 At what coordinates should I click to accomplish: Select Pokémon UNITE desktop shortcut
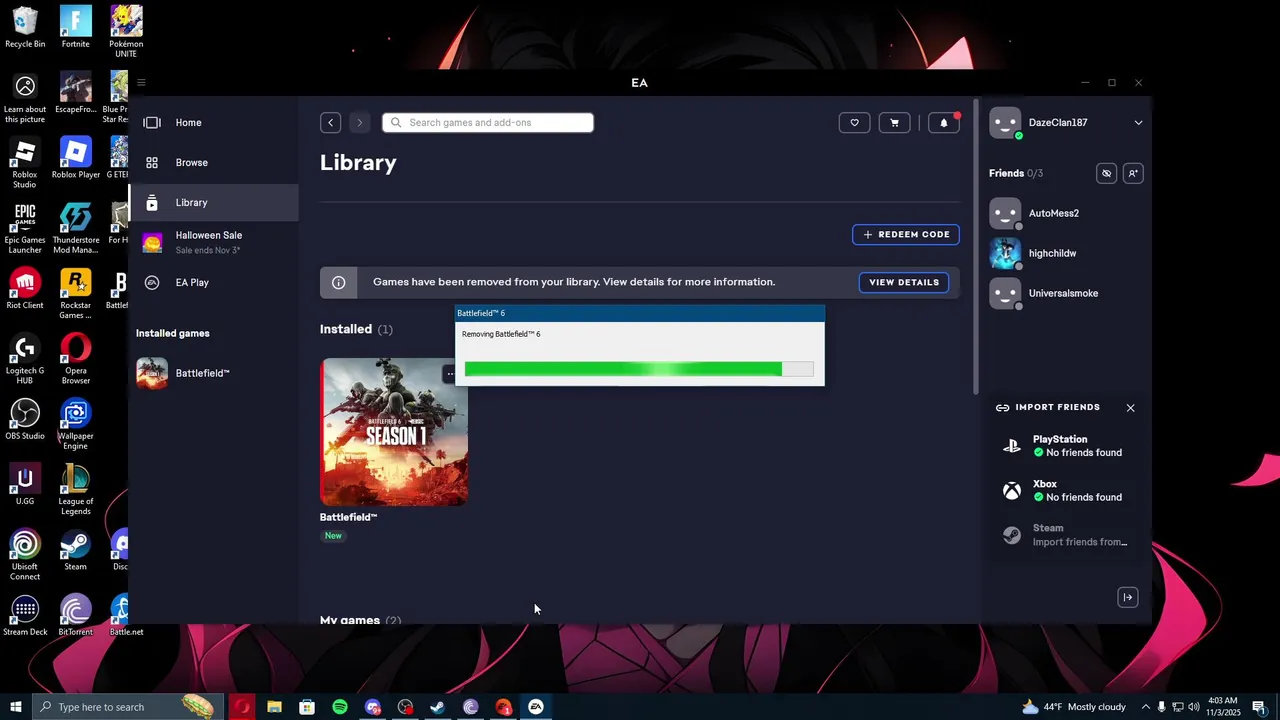tap(125, 31)
